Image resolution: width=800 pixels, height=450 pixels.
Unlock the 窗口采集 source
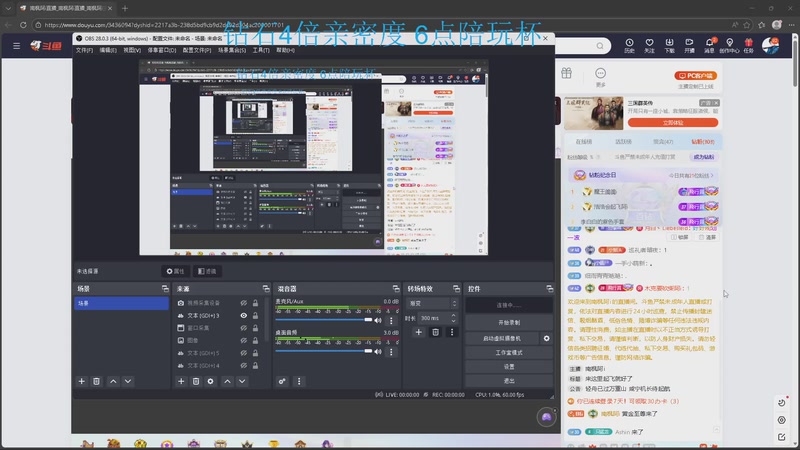click(255, 328)
